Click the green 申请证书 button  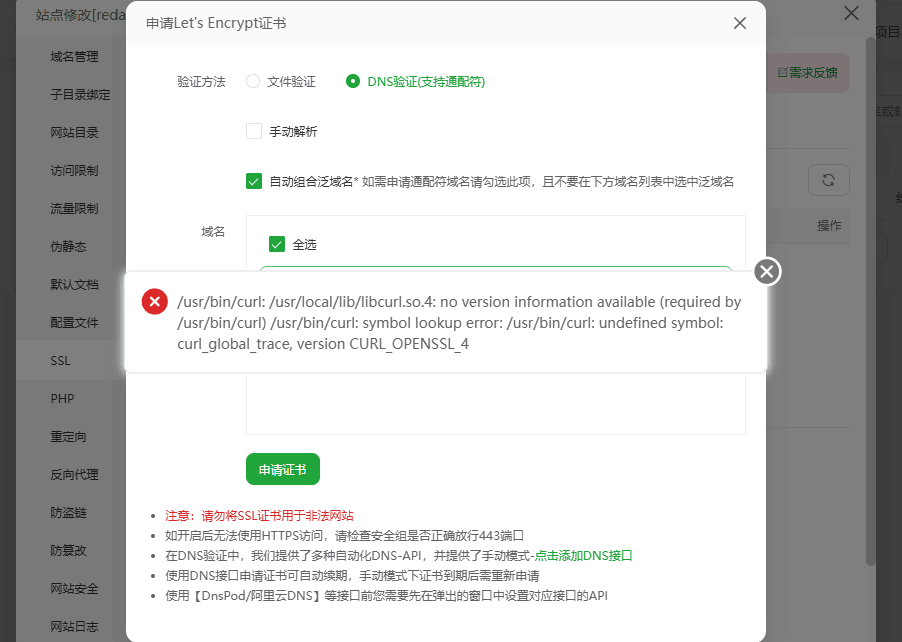point(283,469)
